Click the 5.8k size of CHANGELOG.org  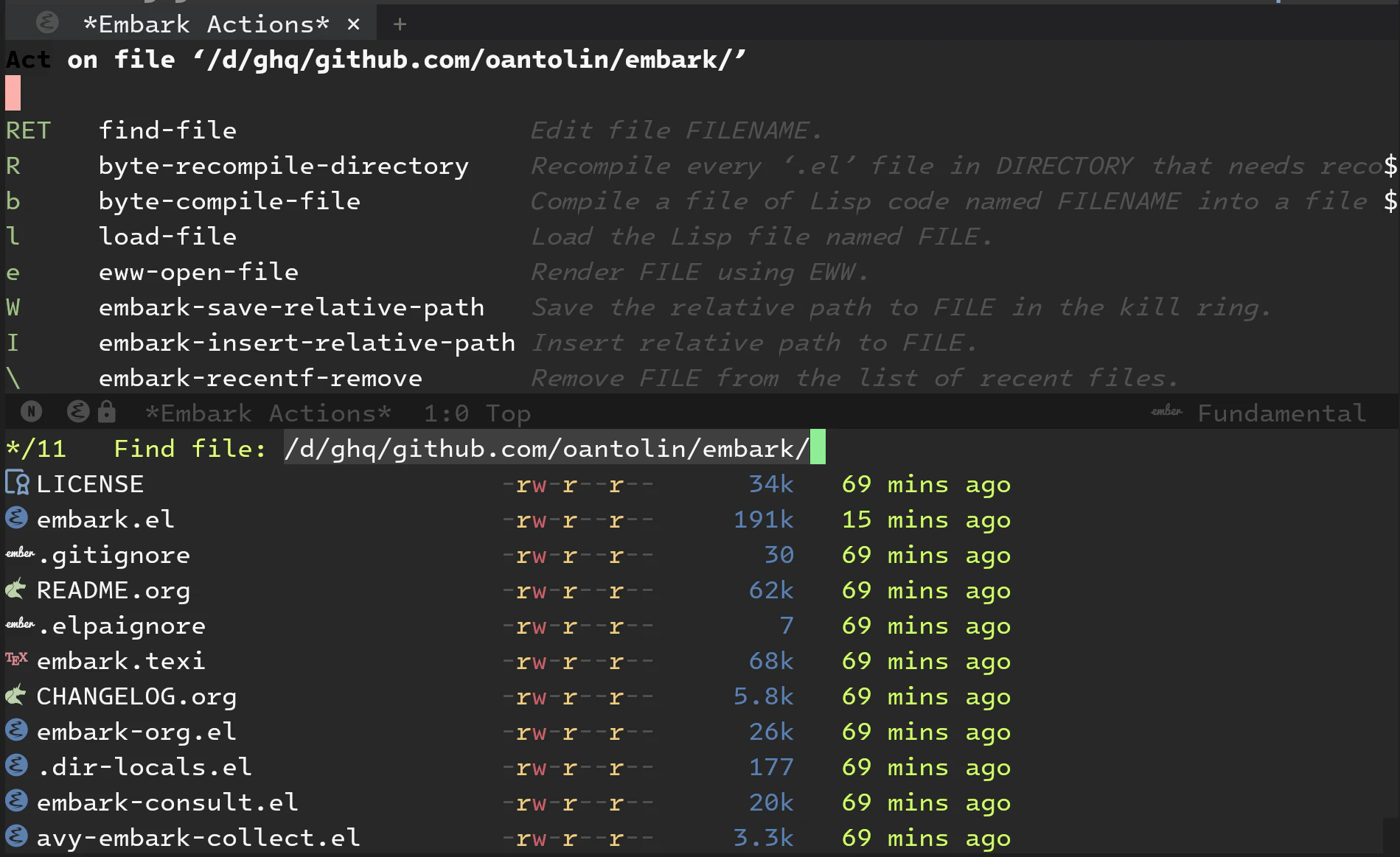[x=764, y=696]
